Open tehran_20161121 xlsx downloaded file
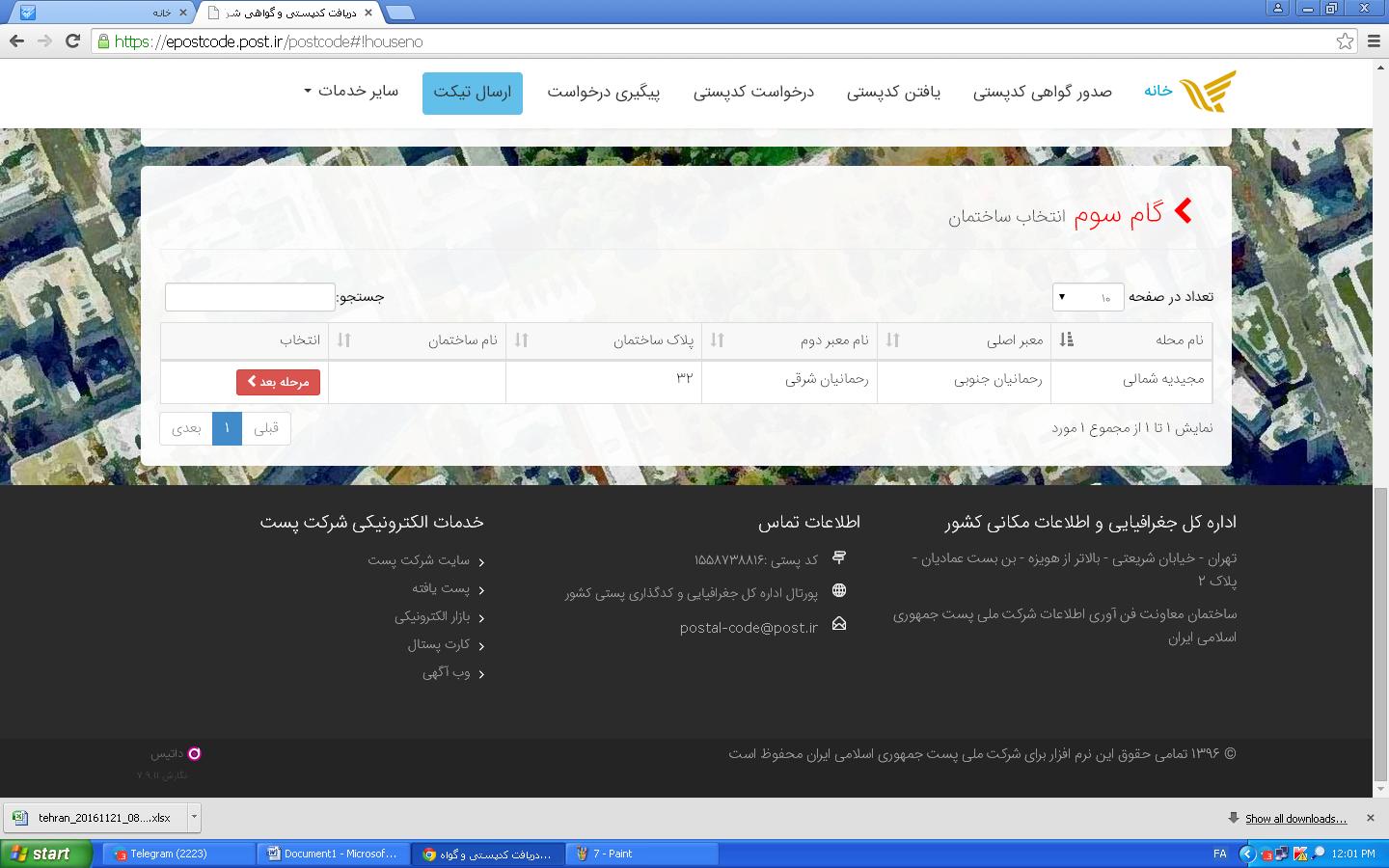The image size is (1389, 868). click(x=95, y=818)
